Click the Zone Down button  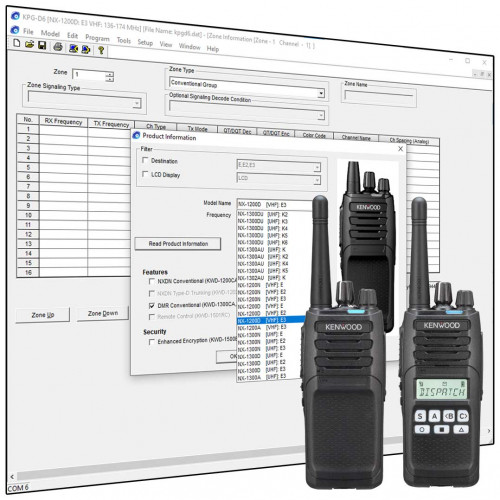[103, 314]
